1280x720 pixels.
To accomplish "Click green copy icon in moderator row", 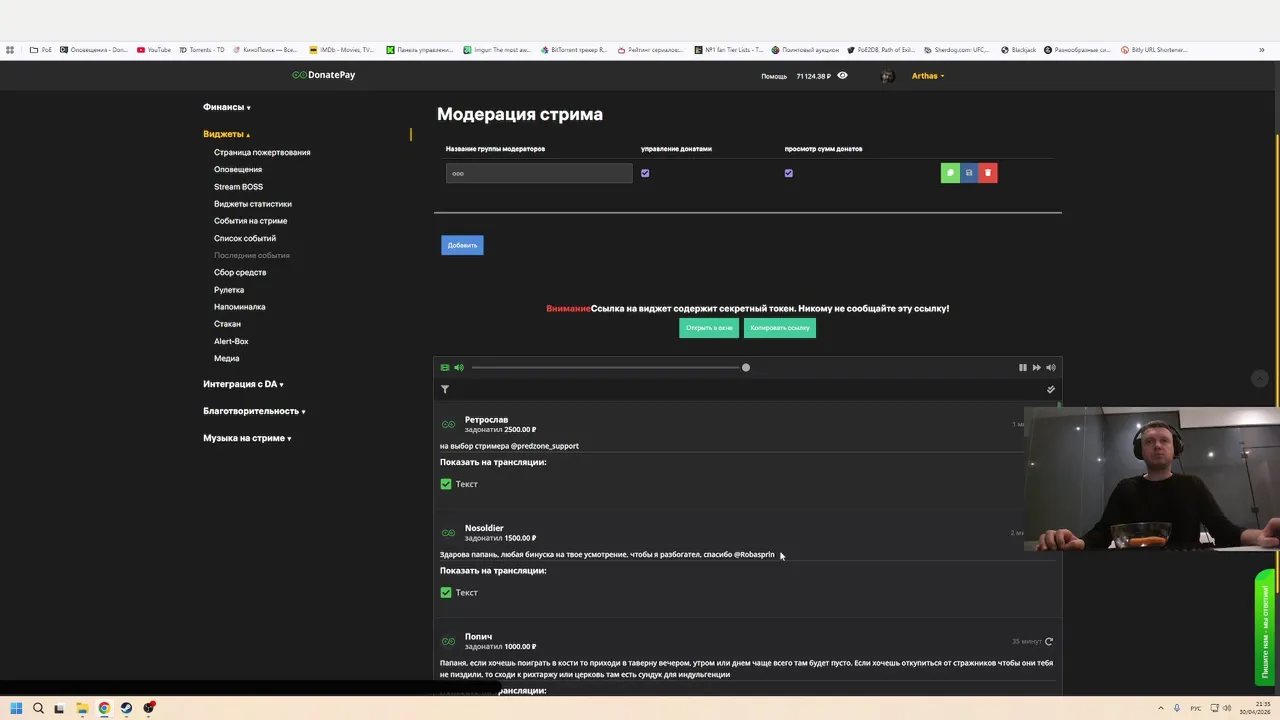I will (950, 173).
